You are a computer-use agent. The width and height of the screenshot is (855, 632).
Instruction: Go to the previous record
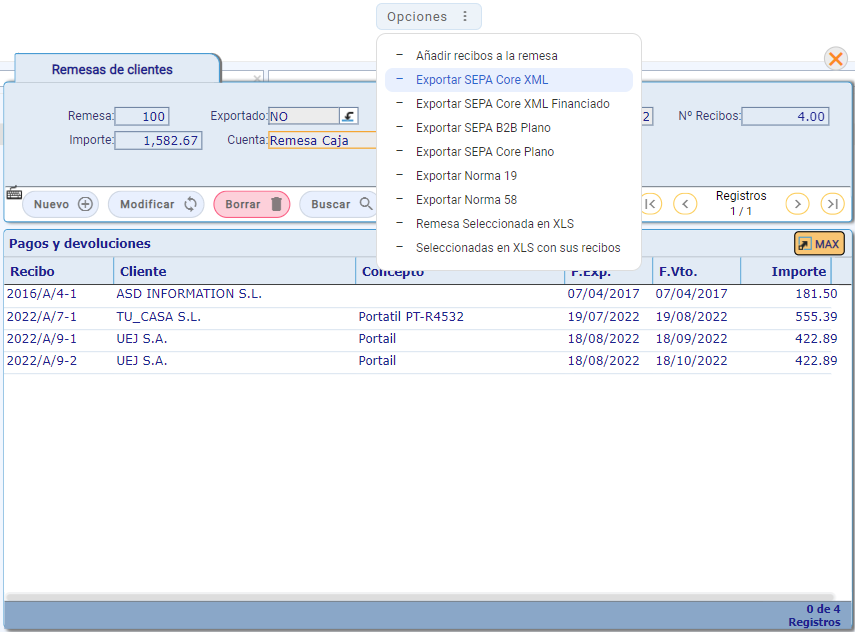point(685,204)
